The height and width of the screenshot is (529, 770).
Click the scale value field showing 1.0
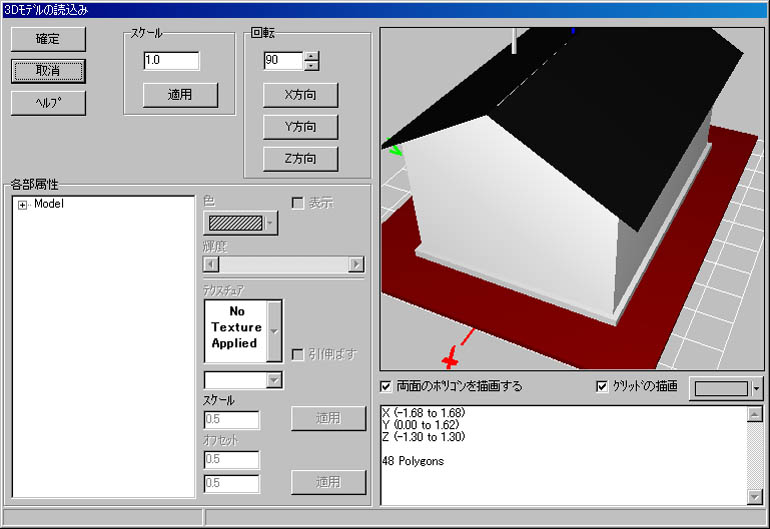tap(171, 60)
